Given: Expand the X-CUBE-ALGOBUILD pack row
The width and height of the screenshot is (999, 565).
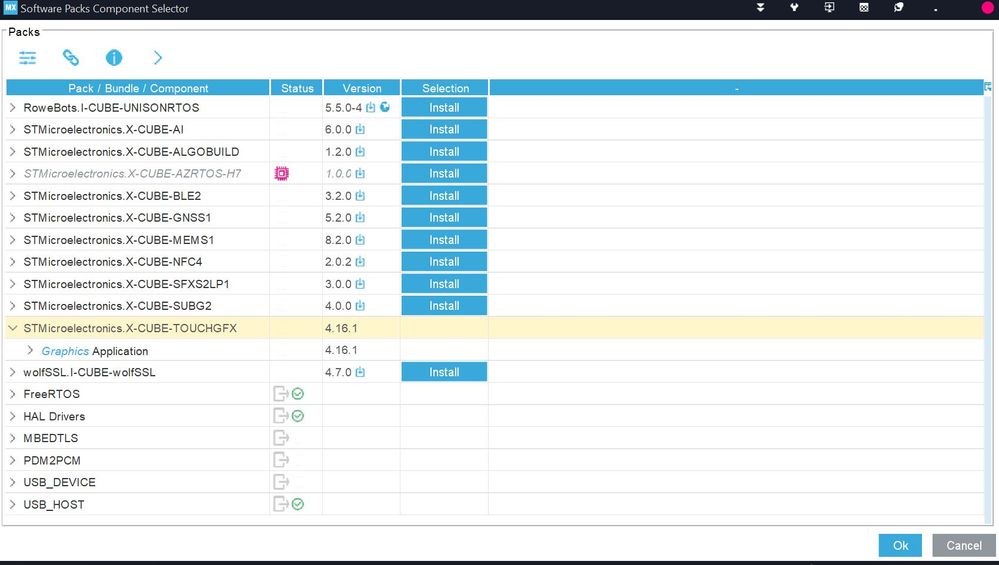Looking at the screenshot, I should coord(12,152).
